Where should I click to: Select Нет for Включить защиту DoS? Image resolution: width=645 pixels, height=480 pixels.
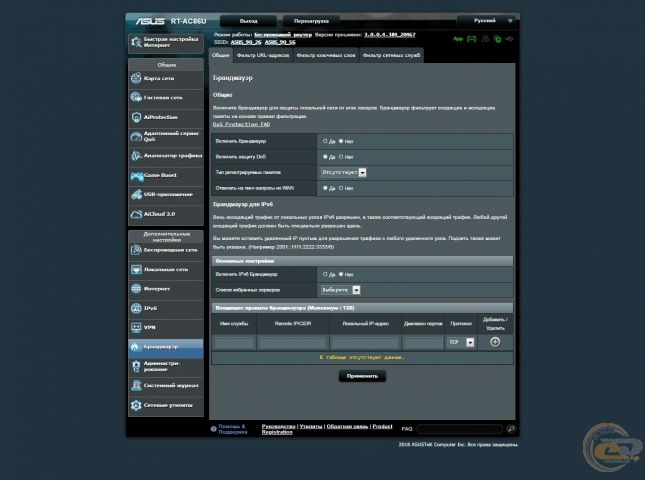341,157
